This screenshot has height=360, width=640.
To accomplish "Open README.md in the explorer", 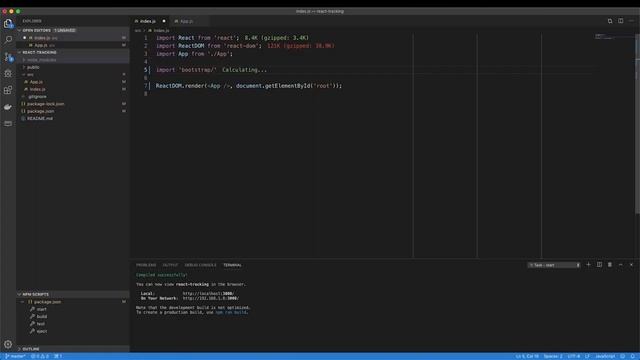I will pos(40,119).
